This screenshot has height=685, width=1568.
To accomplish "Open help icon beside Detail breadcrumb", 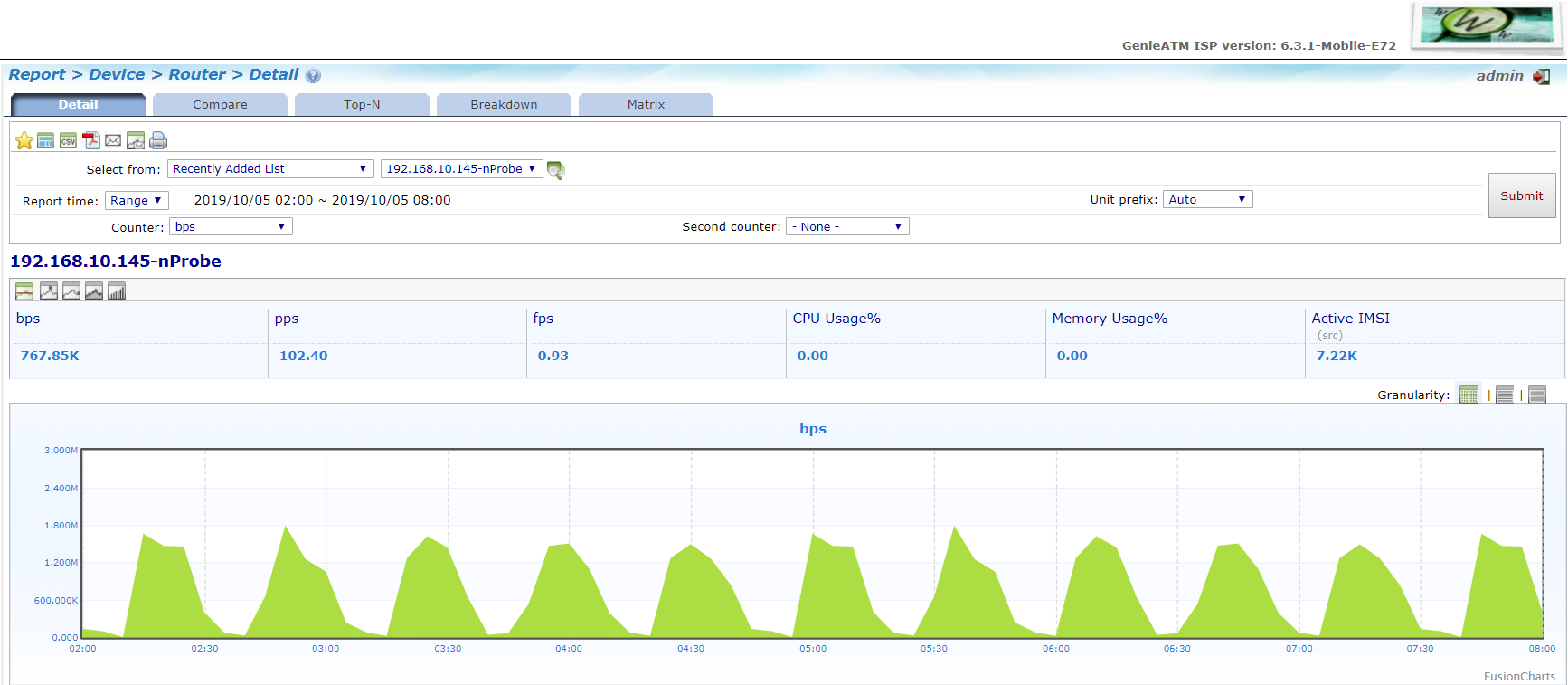I will point(313,76).
